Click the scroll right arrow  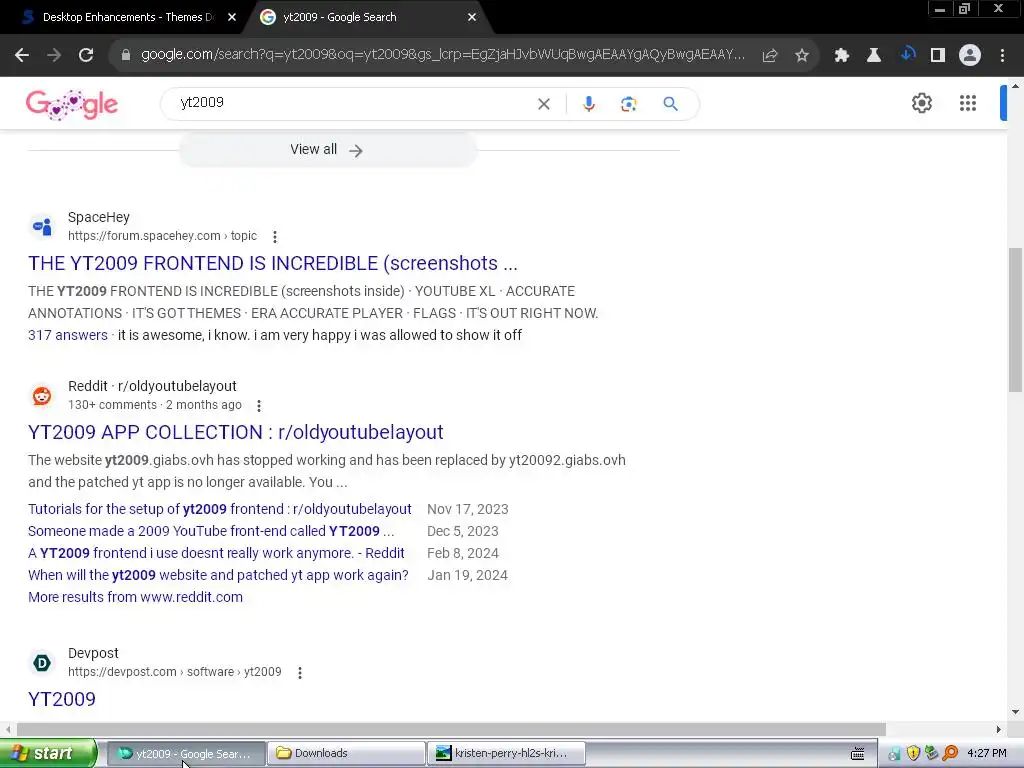click(999, 729)
